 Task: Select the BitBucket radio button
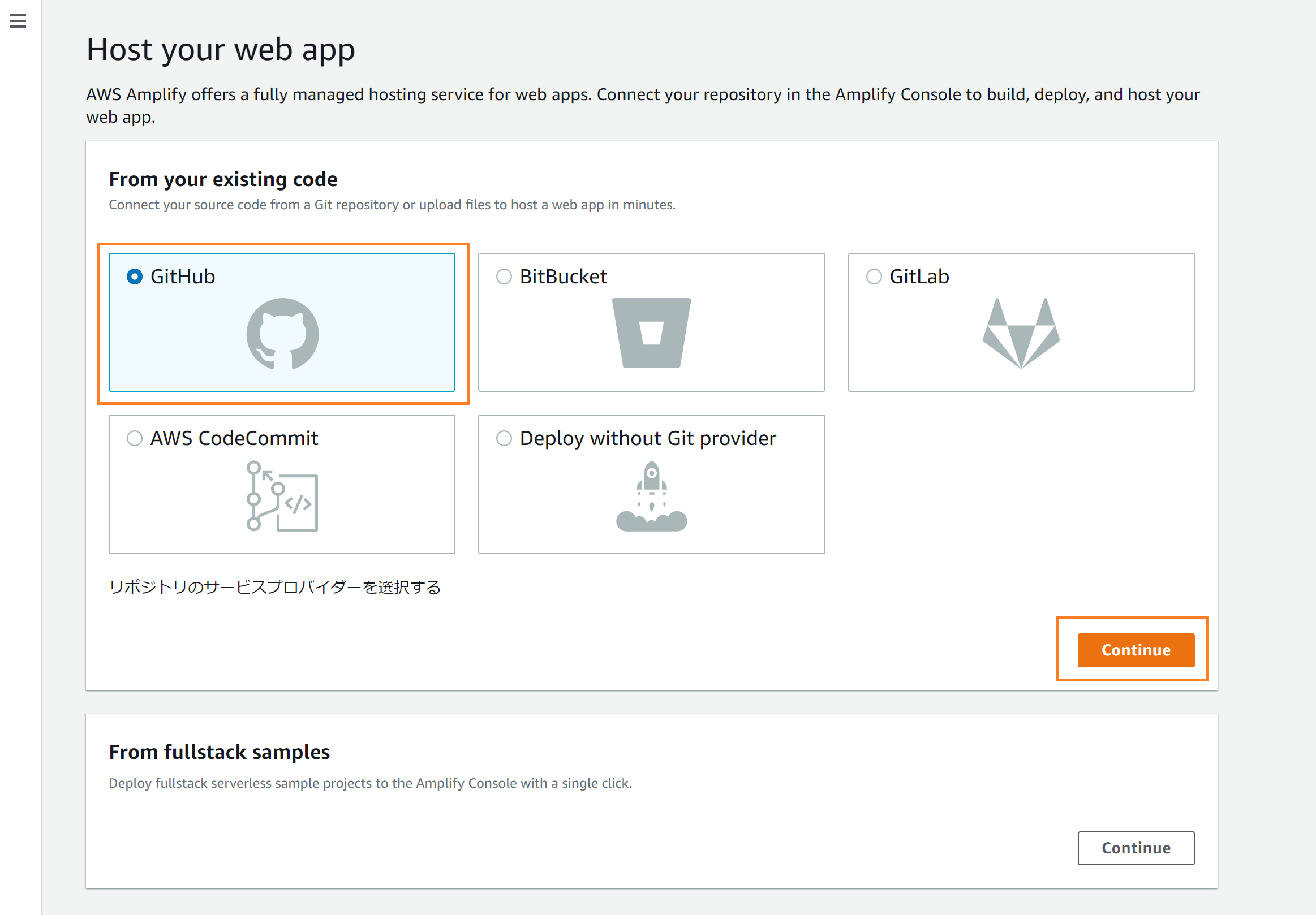click(x=504, y=277)
